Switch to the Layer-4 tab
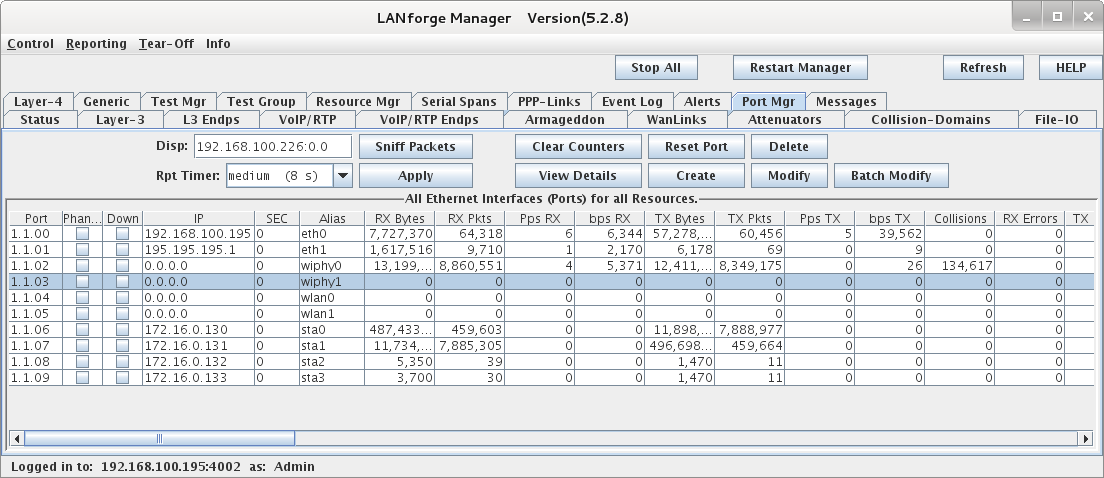The width and height of the screenshot is (1104, 478). point(38,101)
